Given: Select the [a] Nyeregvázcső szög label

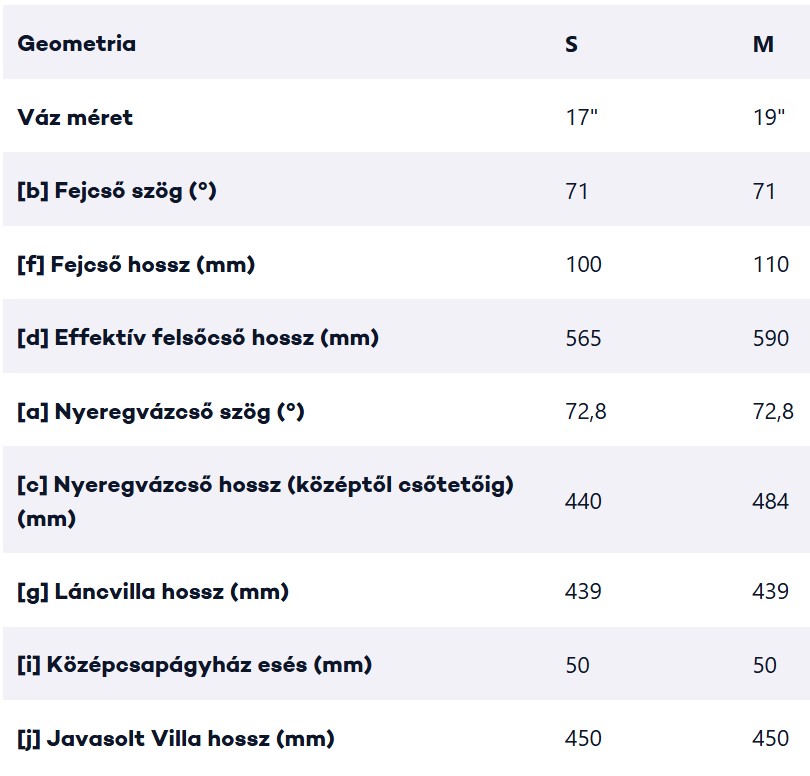Looking at the screenshot, I should 161,412.
